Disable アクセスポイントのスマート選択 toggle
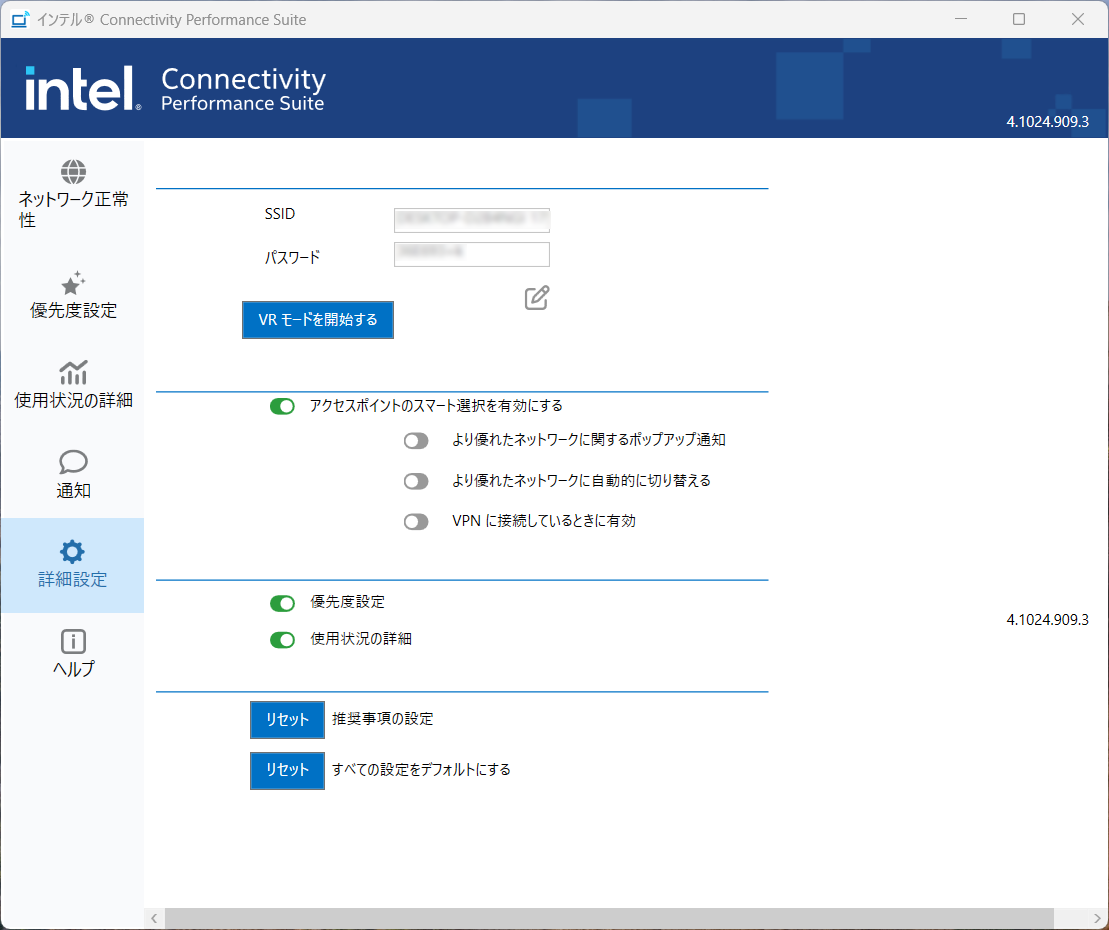This screenshot has width=1109, height=930. click(282, 406)
